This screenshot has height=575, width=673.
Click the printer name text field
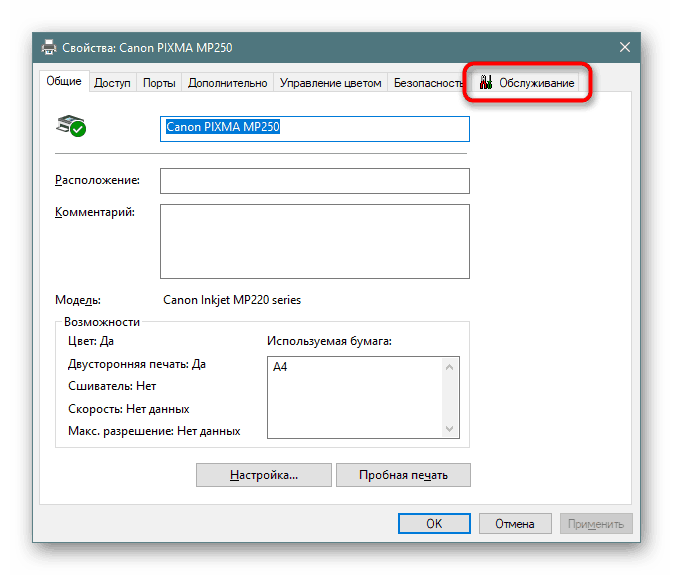314,128
